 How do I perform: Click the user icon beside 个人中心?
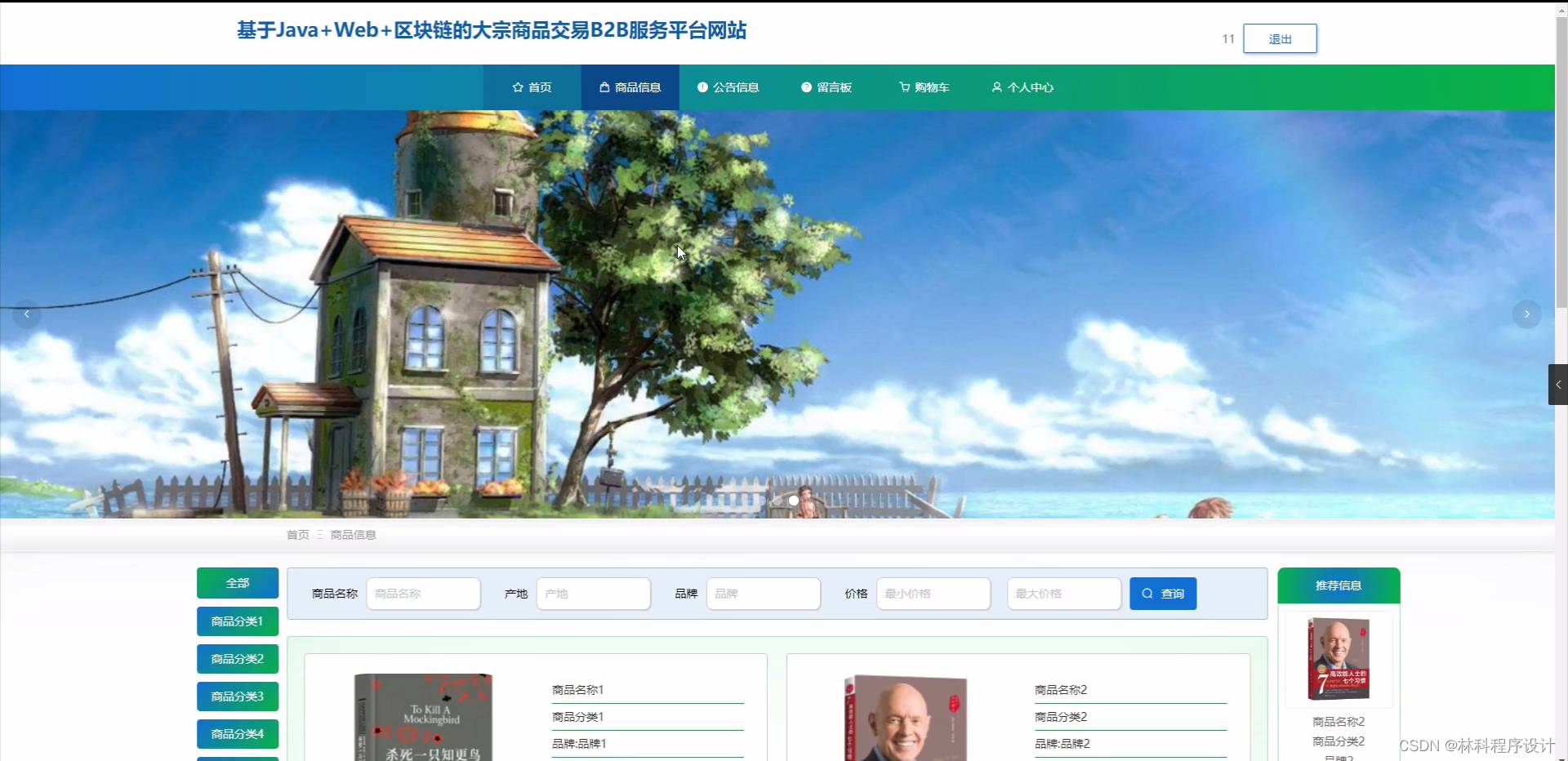[x=996, y=87]
